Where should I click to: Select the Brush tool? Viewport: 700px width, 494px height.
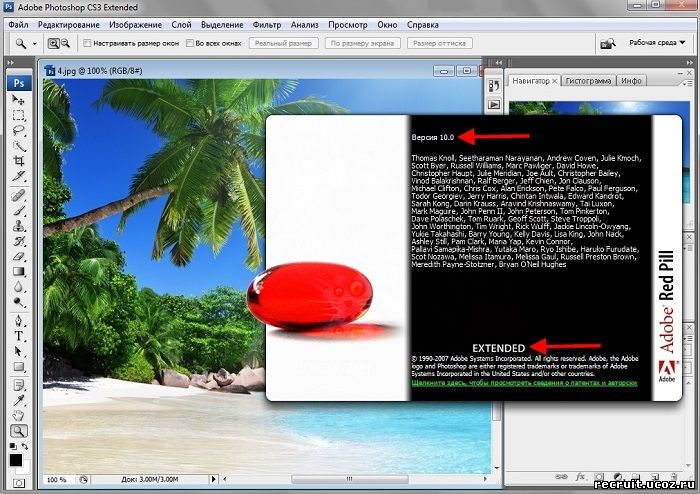coord(18,211)
